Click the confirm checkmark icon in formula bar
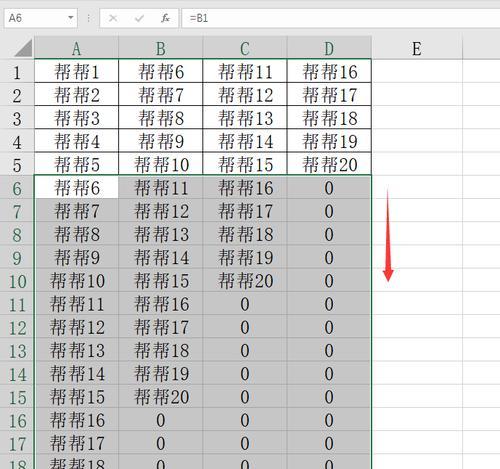Screen dimensions: 500x469 coord(139,18)
